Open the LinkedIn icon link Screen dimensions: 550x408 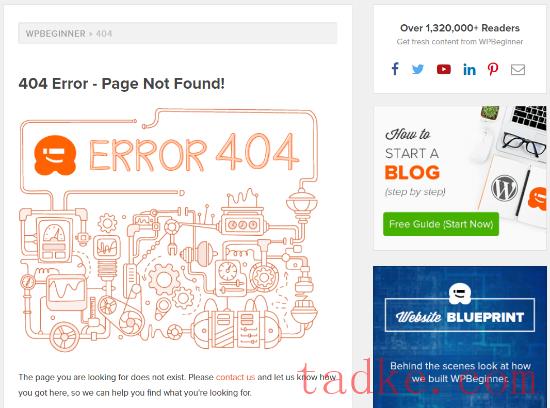pyautogui.click(x=469, y=69)
